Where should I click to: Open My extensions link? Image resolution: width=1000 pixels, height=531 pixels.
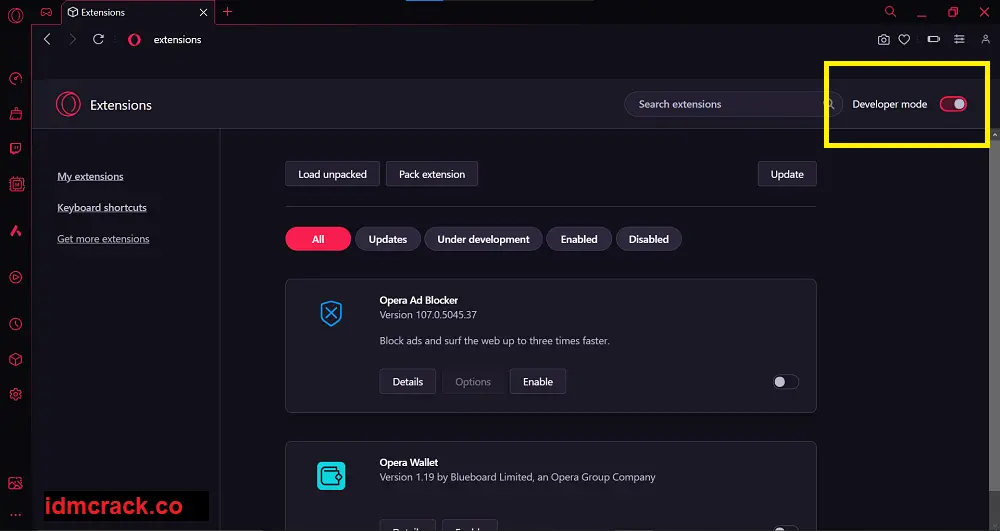click(91, 177)
